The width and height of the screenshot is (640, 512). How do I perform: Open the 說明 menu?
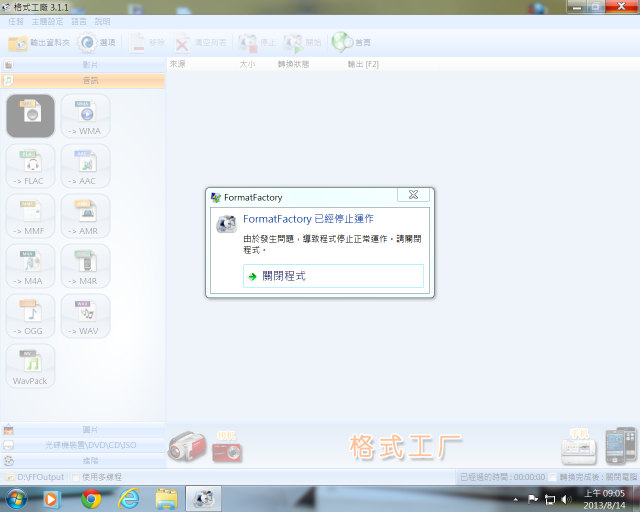tap(102, 22)
